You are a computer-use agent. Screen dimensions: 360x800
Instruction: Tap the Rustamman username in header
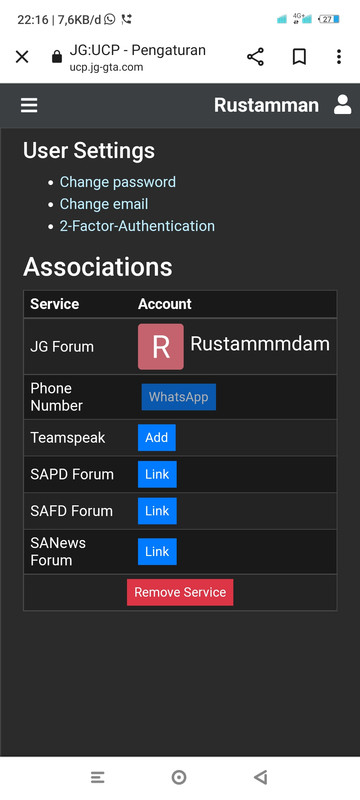pyautogui.click(x=266, y=105)
